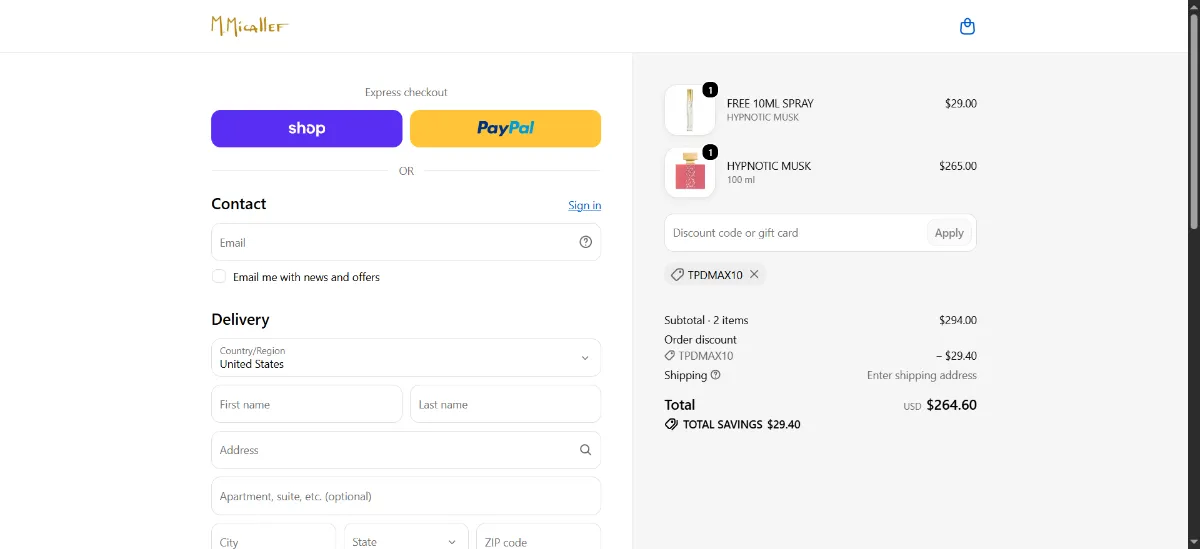This screenshot has height=549, width=1200.
Task: Click the $265.00 item price
Action: pos(958,166)
